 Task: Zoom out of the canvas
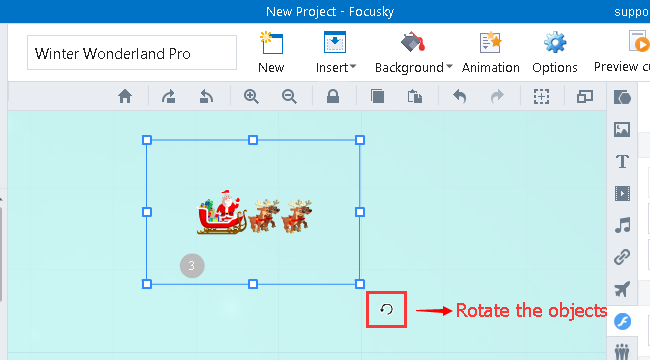[289, 97]
